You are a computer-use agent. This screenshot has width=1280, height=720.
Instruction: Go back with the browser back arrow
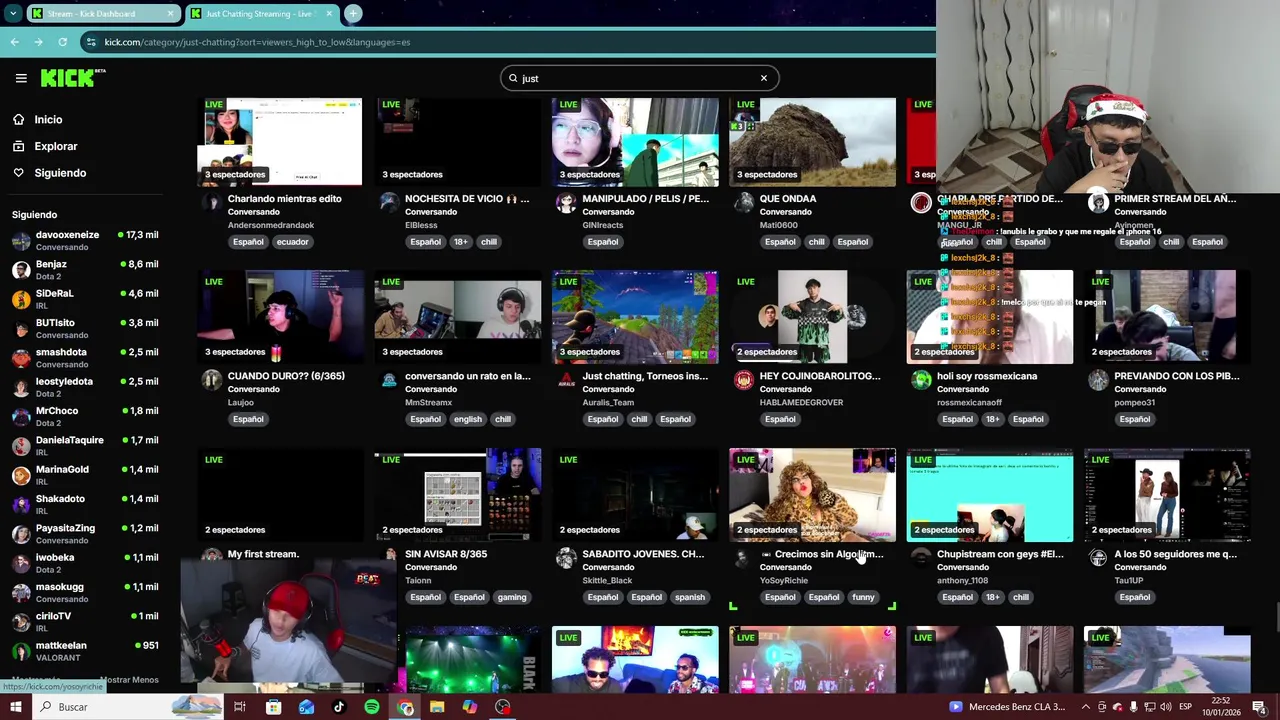tap(14, 42)
